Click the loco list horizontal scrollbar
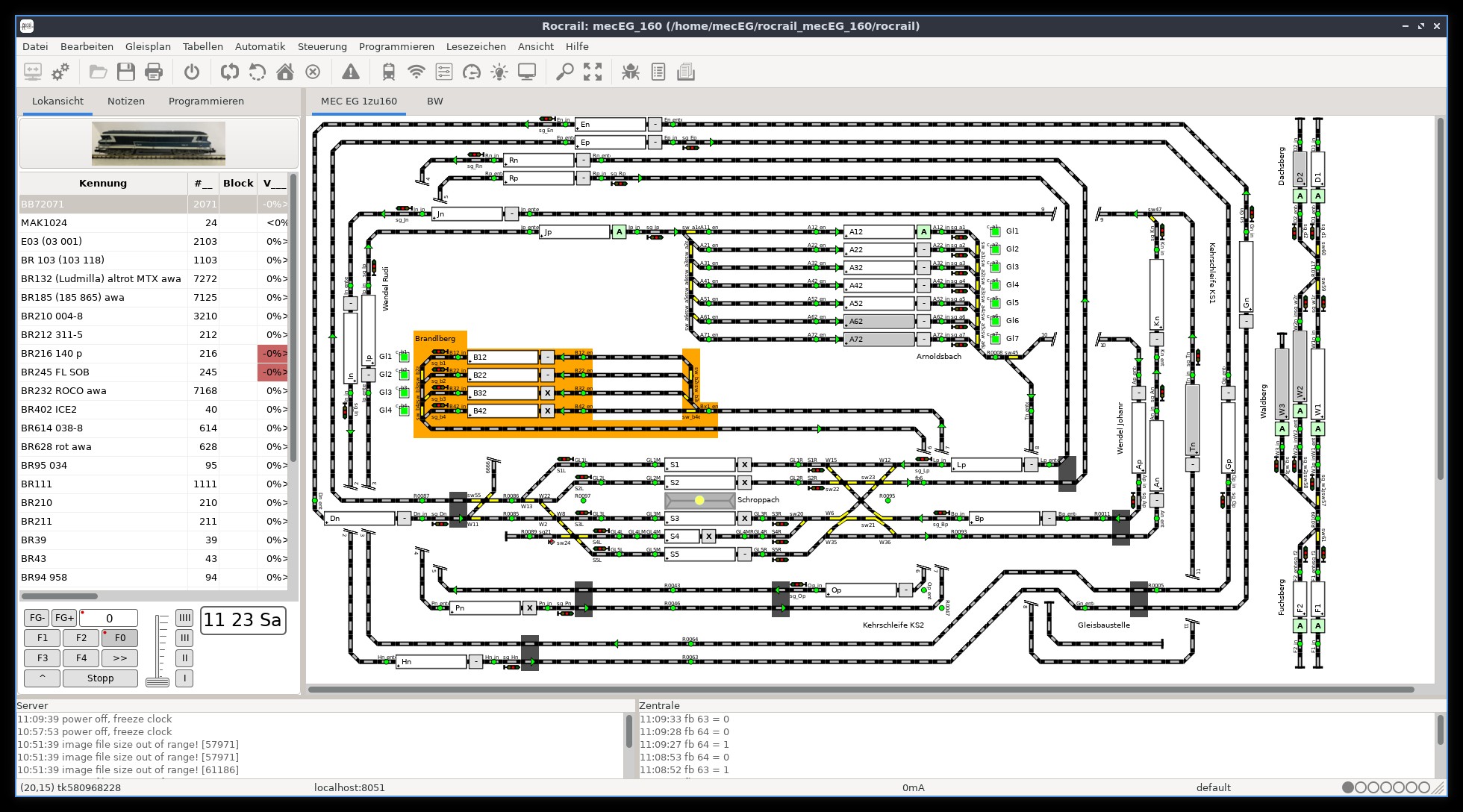This screenshot has width=1463, height=812. [60, 596]
